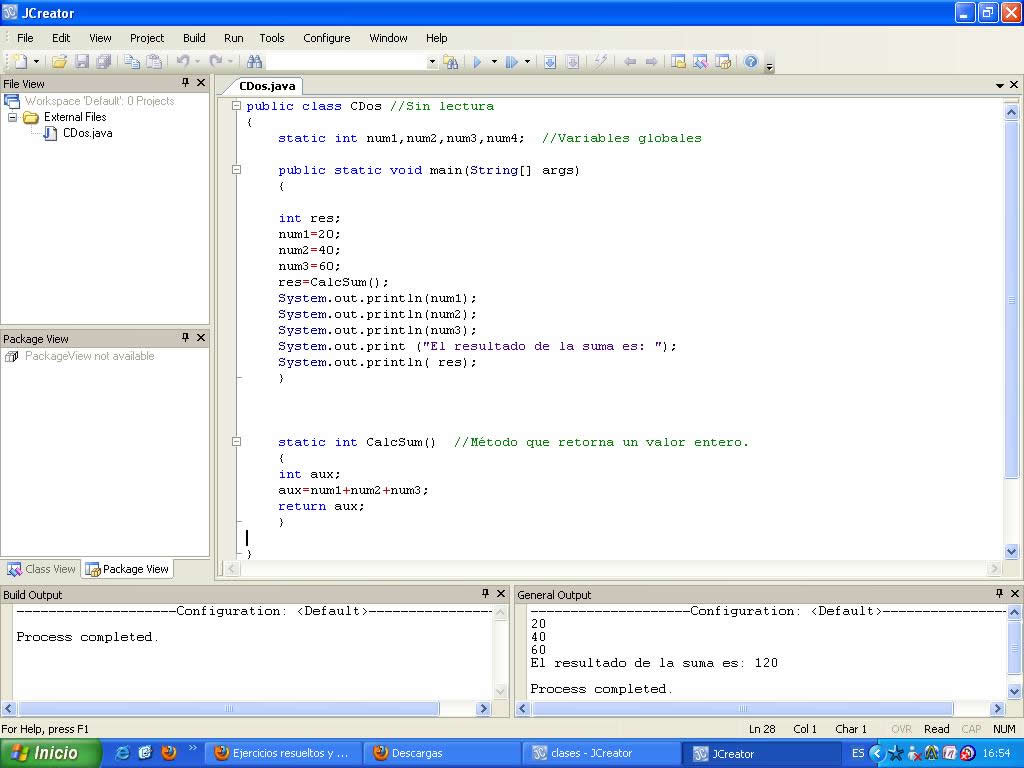This screenshot has width=1024, height=768.
Task: Click the first workspace panel toggle icon
Action: click(x=679, y=62)
